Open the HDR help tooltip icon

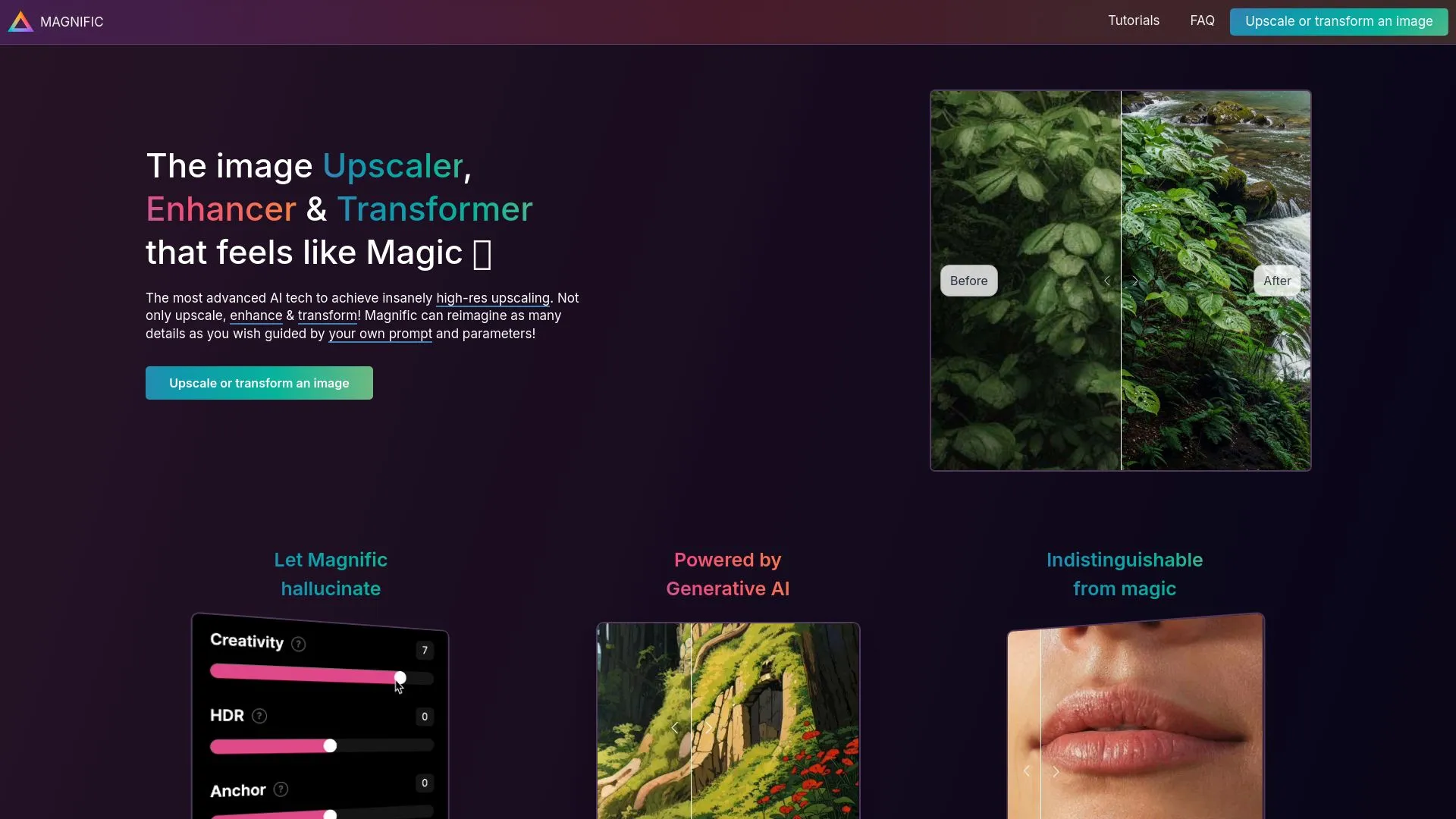pyautogui.click(x=259, y=716)
